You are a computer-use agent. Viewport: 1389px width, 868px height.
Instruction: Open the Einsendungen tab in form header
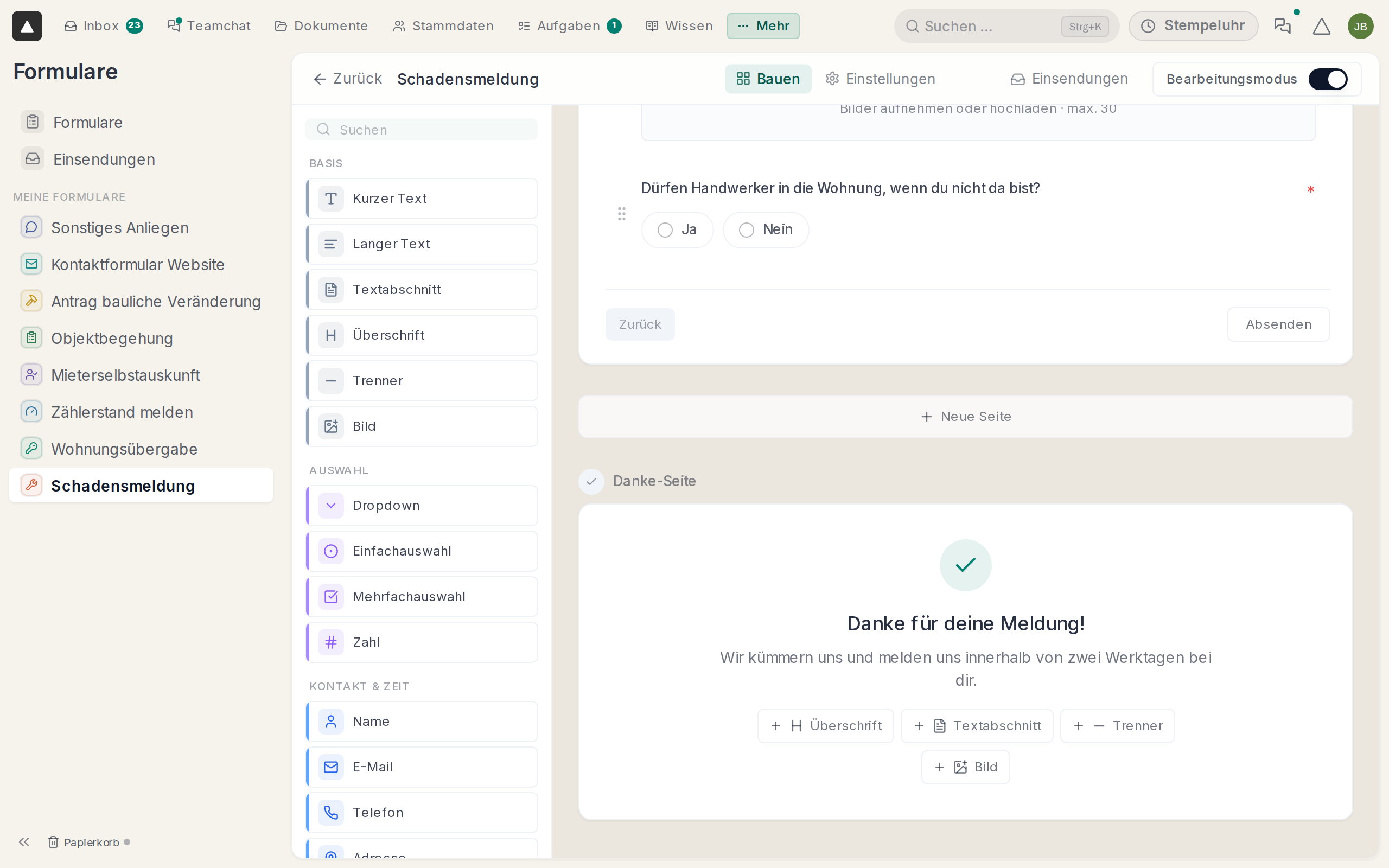[1069, 79]
